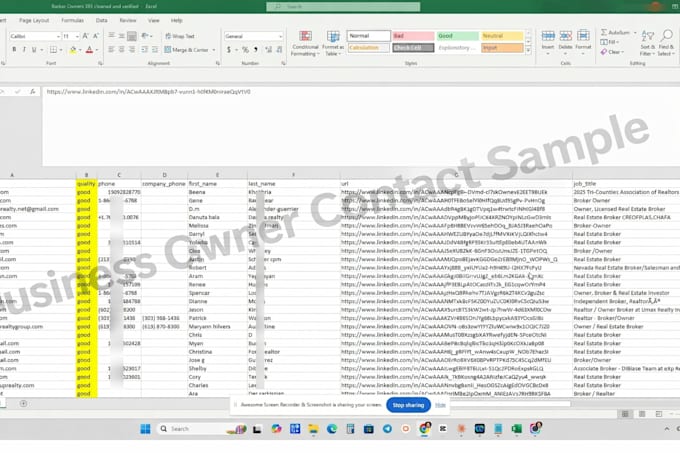
Task: Click Merge & Center
Action: tap(186, 50)
